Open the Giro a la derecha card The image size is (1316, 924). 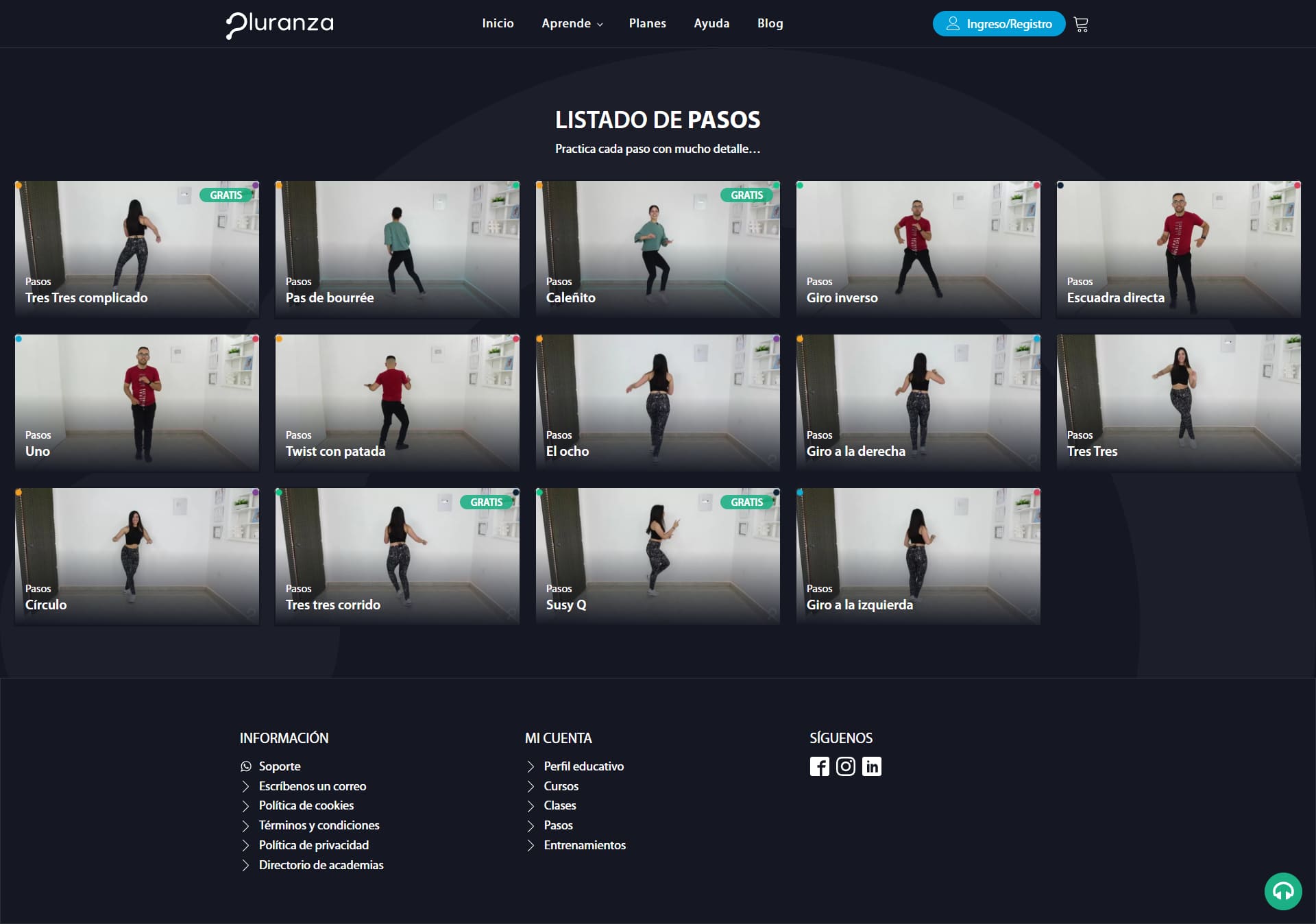coord(918,402)
